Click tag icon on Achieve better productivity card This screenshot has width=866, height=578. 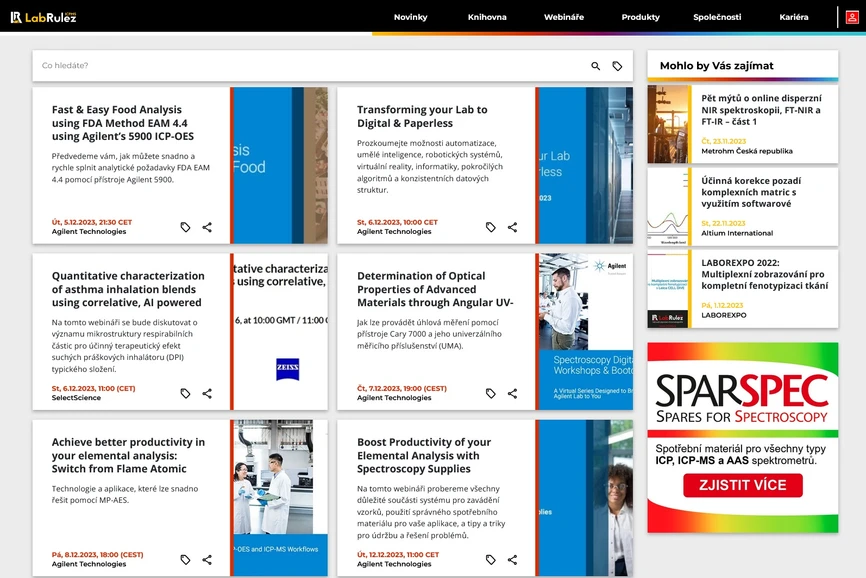pos(186,560)
